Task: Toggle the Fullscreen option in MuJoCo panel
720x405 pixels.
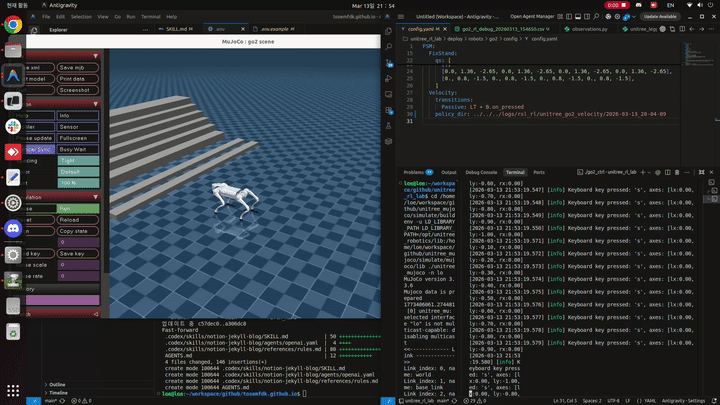Action: tap(77, 139)
